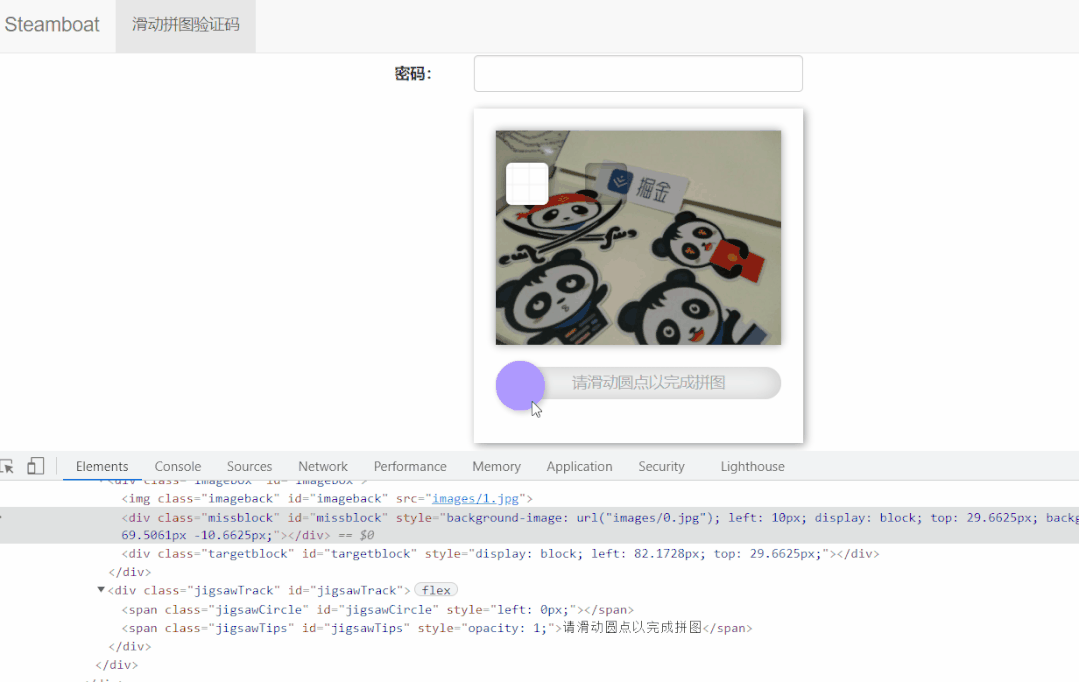Click the Steamboat brand link
1079x682 pixels.
tap(52, 25)
